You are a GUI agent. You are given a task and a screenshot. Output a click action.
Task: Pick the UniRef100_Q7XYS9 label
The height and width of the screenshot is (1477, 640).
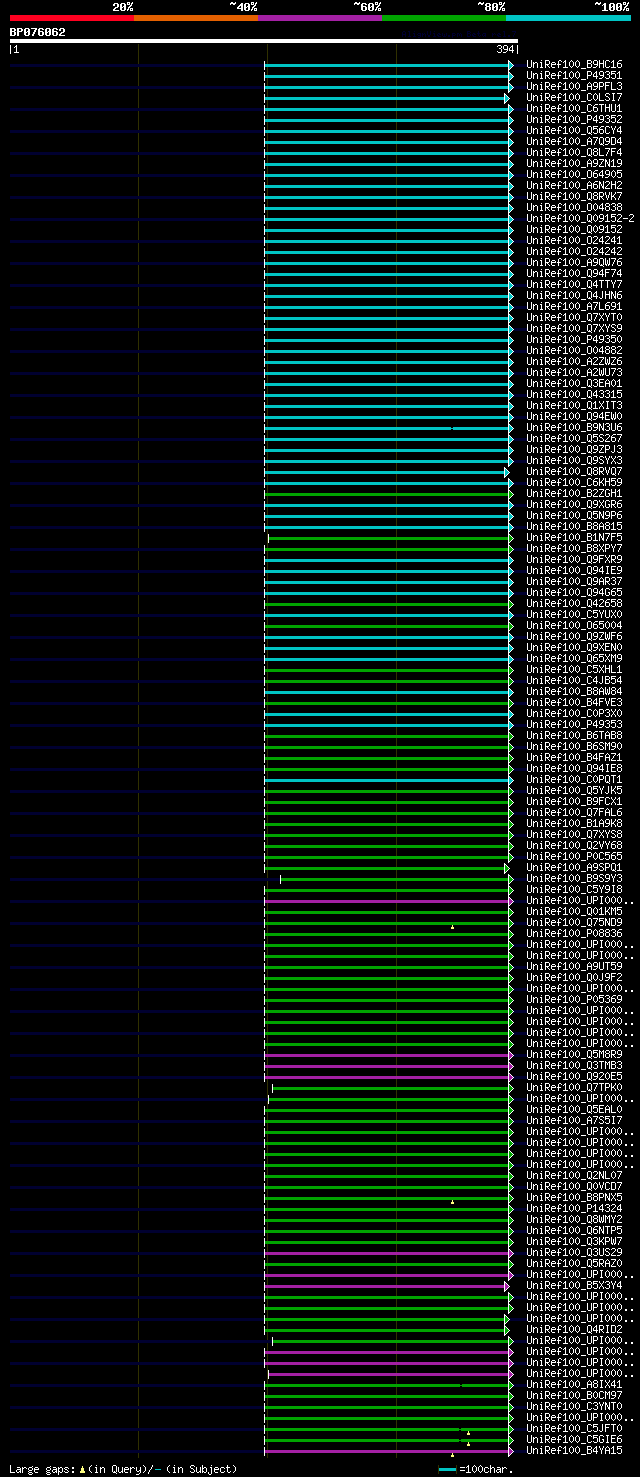pyautogui.click(x=574, y=328)
